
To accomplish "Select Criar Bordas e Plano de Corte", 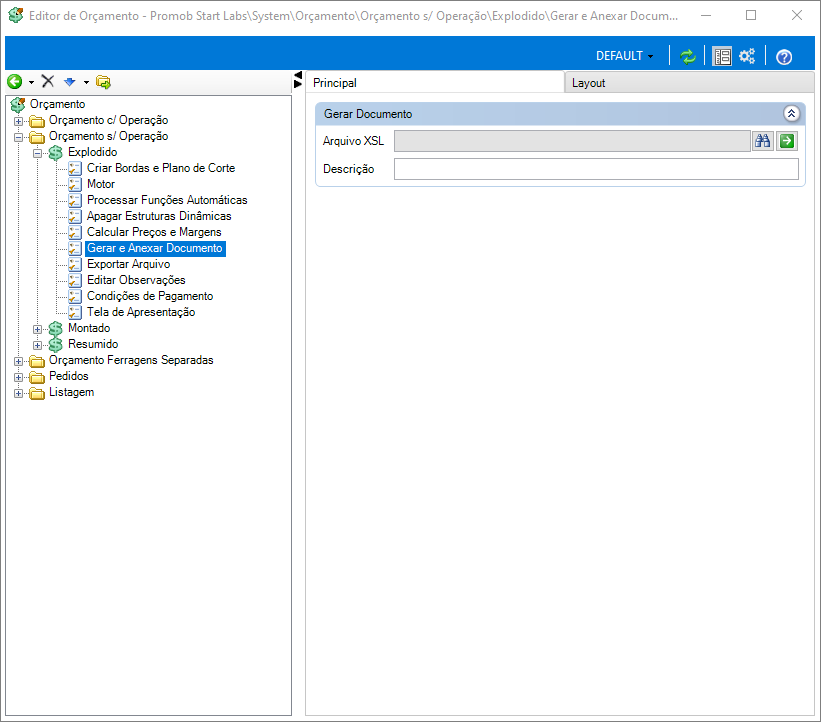I will [x=161, y=168].
